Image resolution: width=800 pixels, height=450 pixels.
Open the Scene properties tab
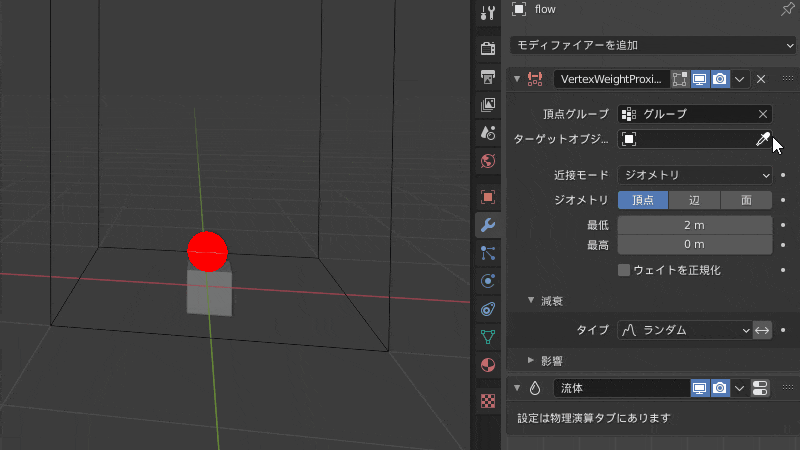(488, 133)
